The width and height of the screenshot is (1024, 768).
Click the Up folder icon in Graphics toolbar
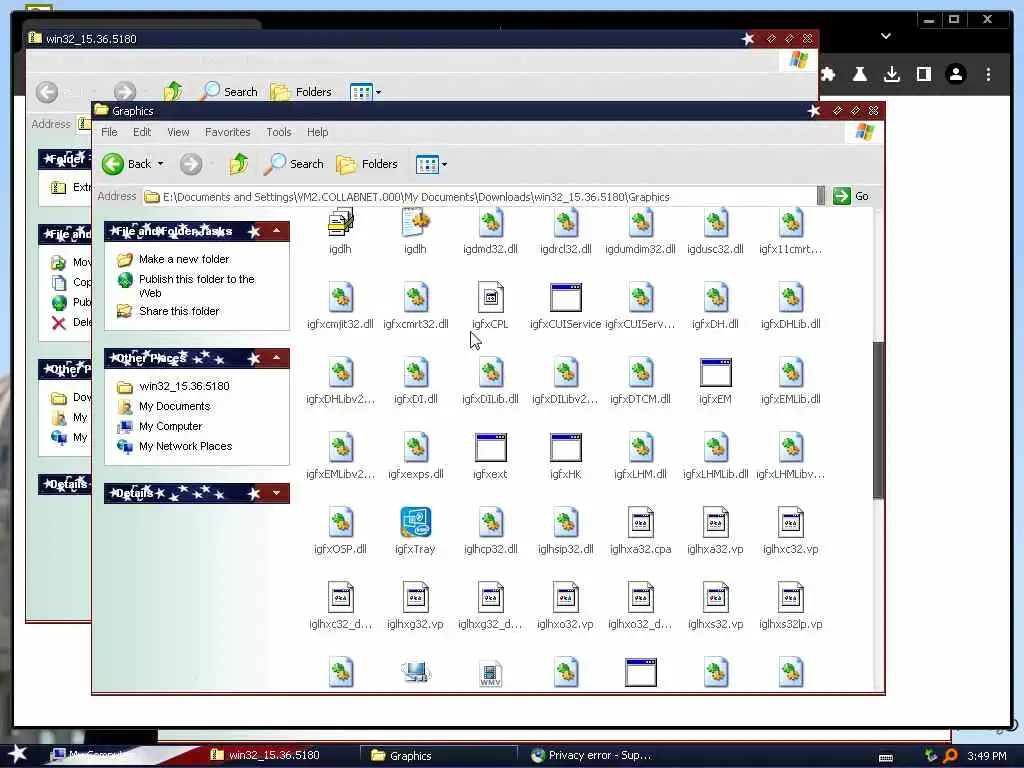(239, 163)
